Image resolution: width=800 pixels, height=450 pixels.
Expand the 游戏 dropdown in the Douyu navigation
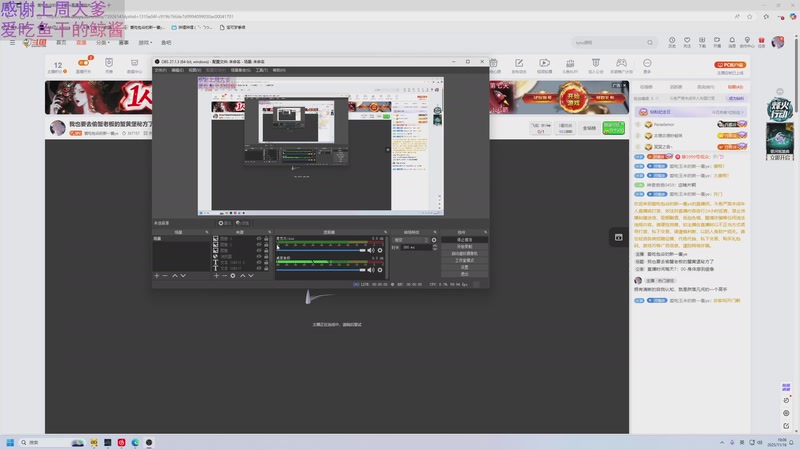click(x=145, y=43)
